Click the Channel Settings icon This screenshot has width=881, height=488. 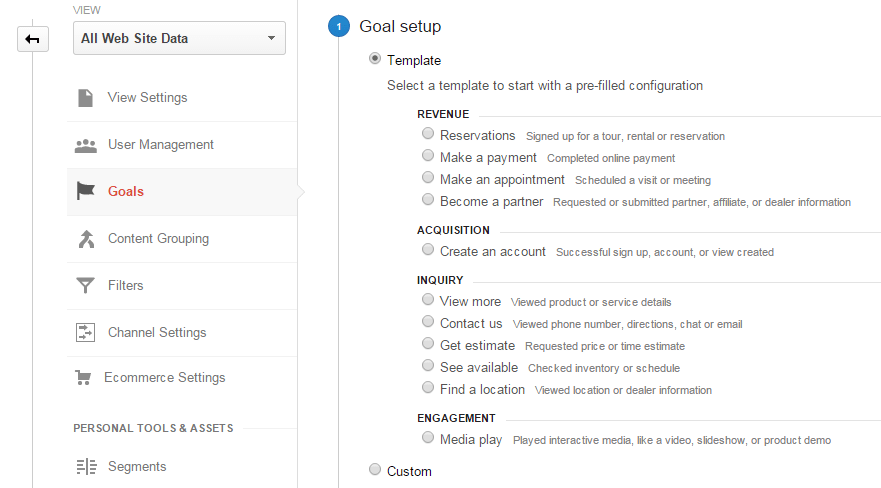[85, 332]
